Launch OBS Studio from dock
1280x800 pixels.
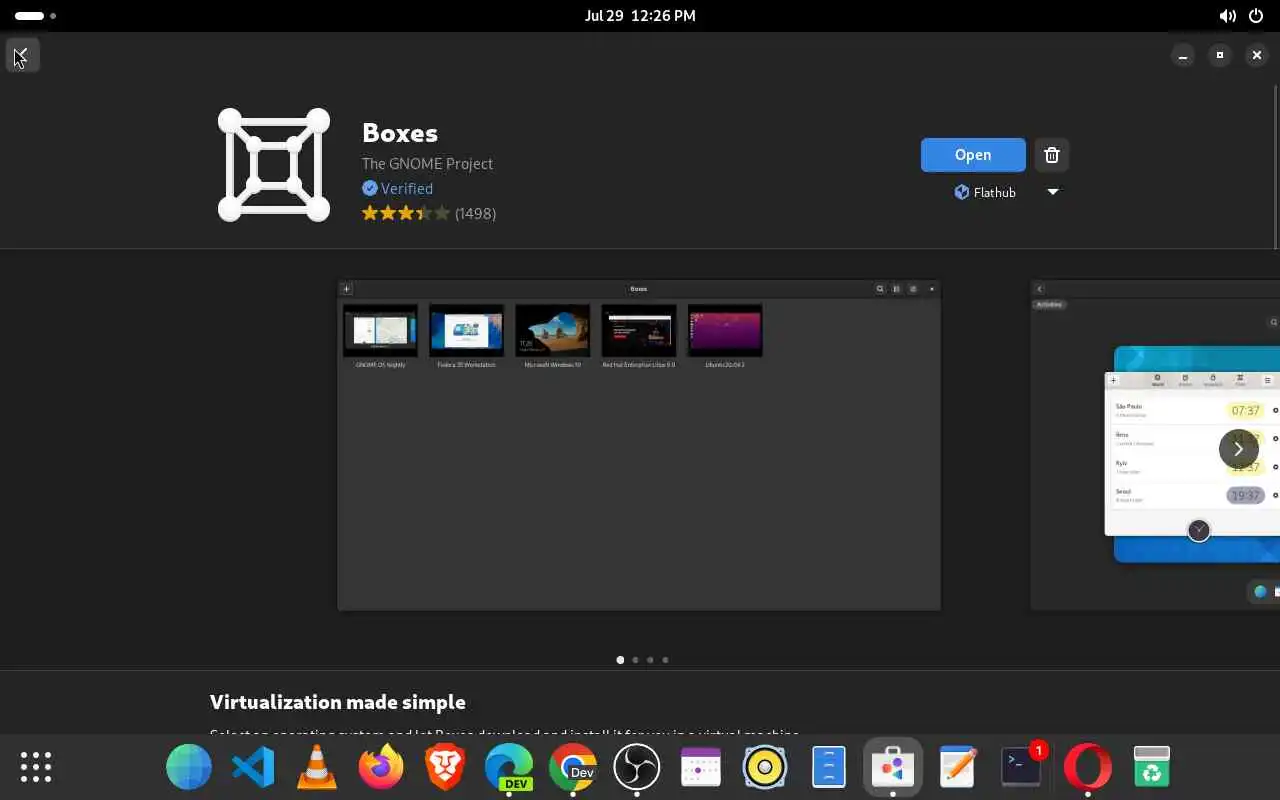coord(637,768)
